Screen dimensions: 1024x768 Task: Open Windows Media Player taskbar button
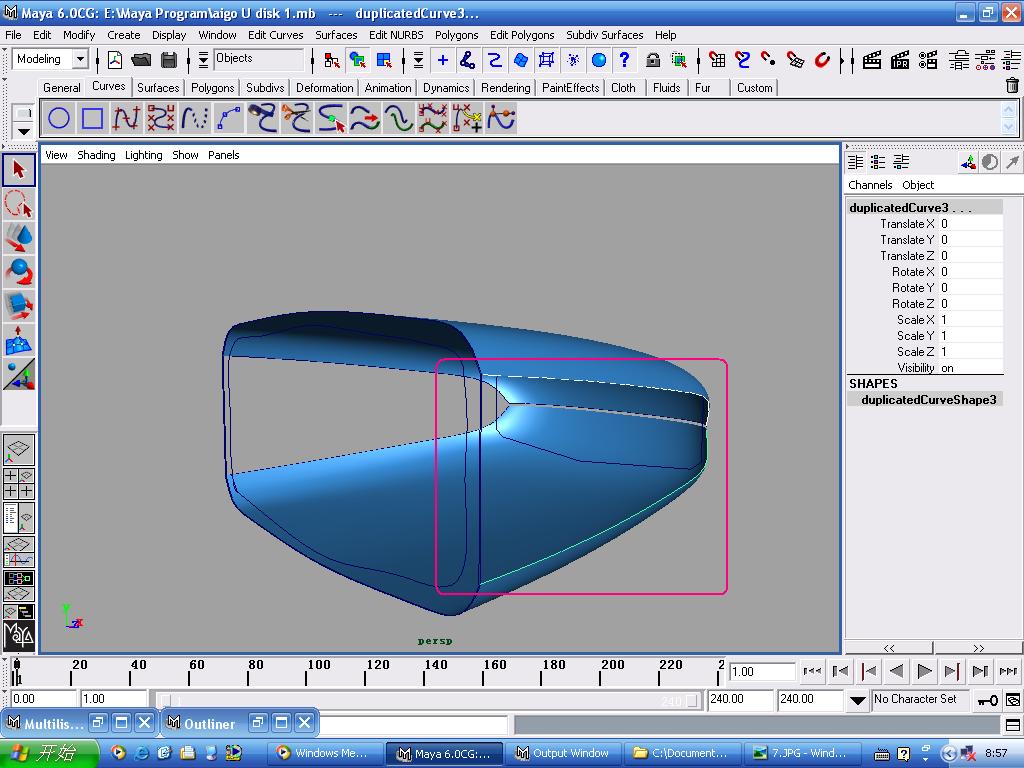(x=323, y=753)
